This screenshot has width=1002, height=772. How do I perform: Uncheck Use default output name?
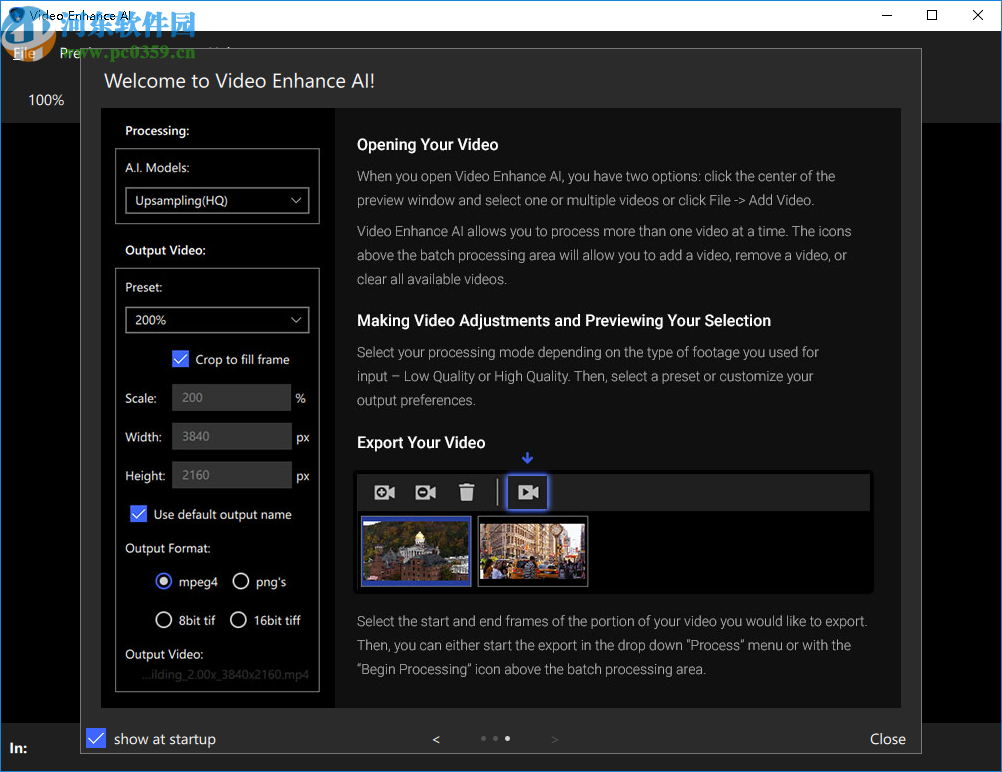(x=138, y=514)
